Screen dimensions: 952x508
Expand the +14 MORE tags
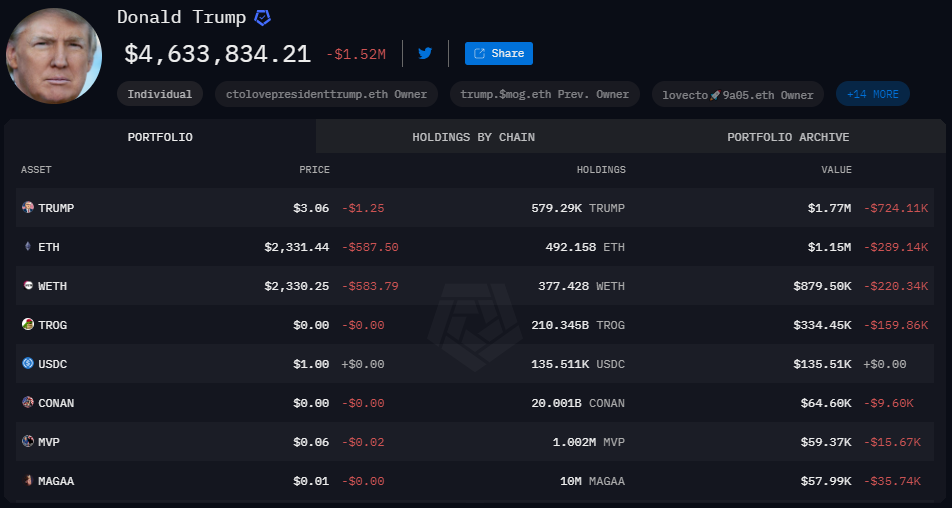(x=872, y=94)
